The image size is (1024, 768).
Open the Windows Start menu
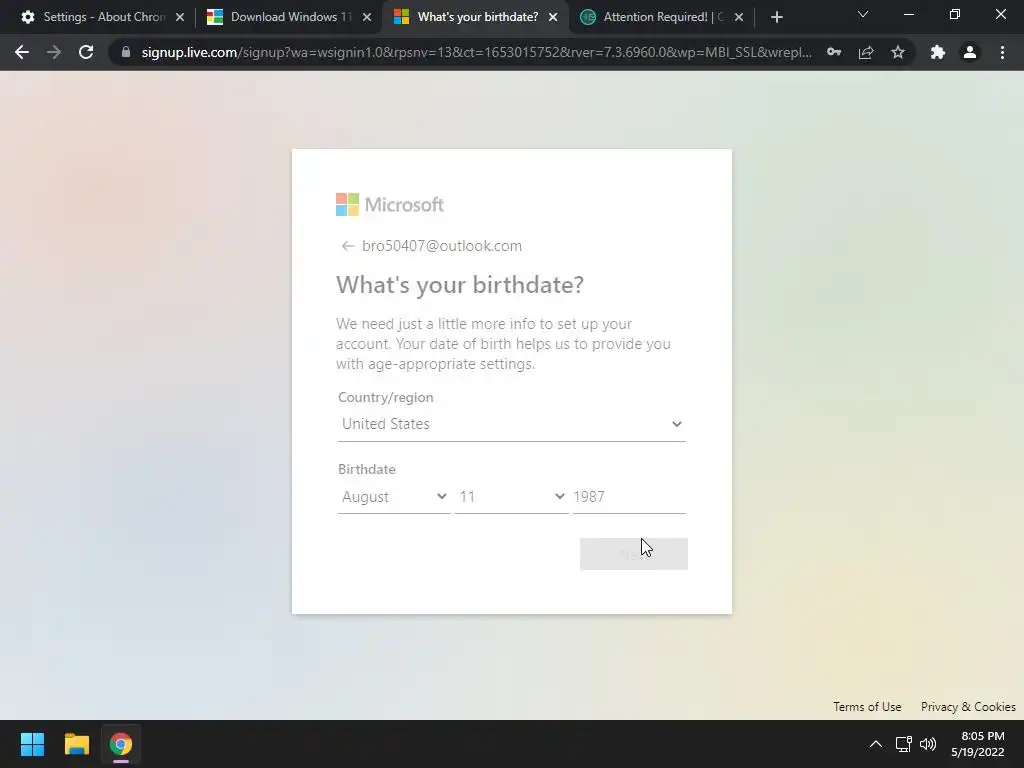(x=32, y=744)
